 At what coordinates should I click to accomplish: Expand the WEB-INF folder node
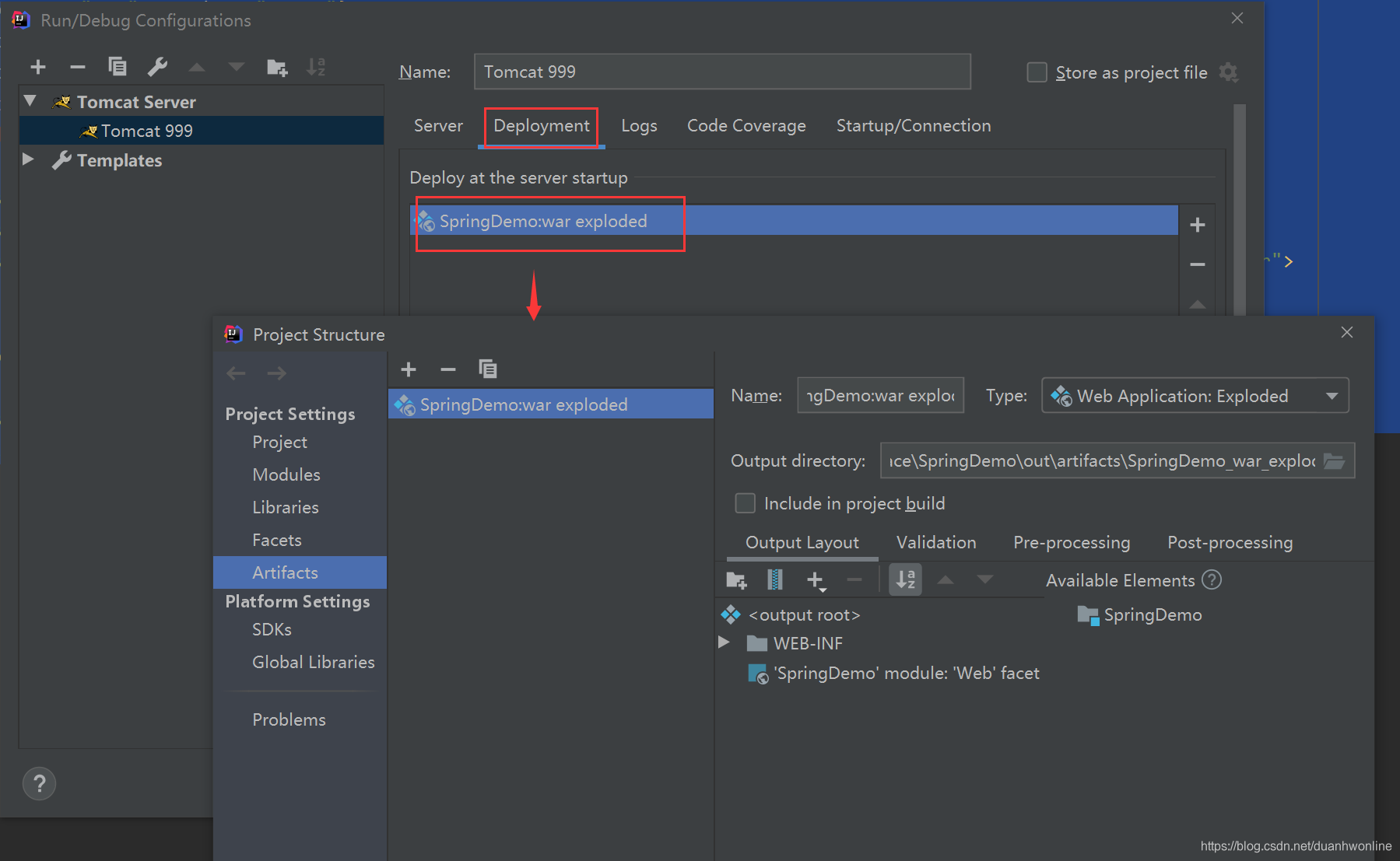tap(723, 642)
